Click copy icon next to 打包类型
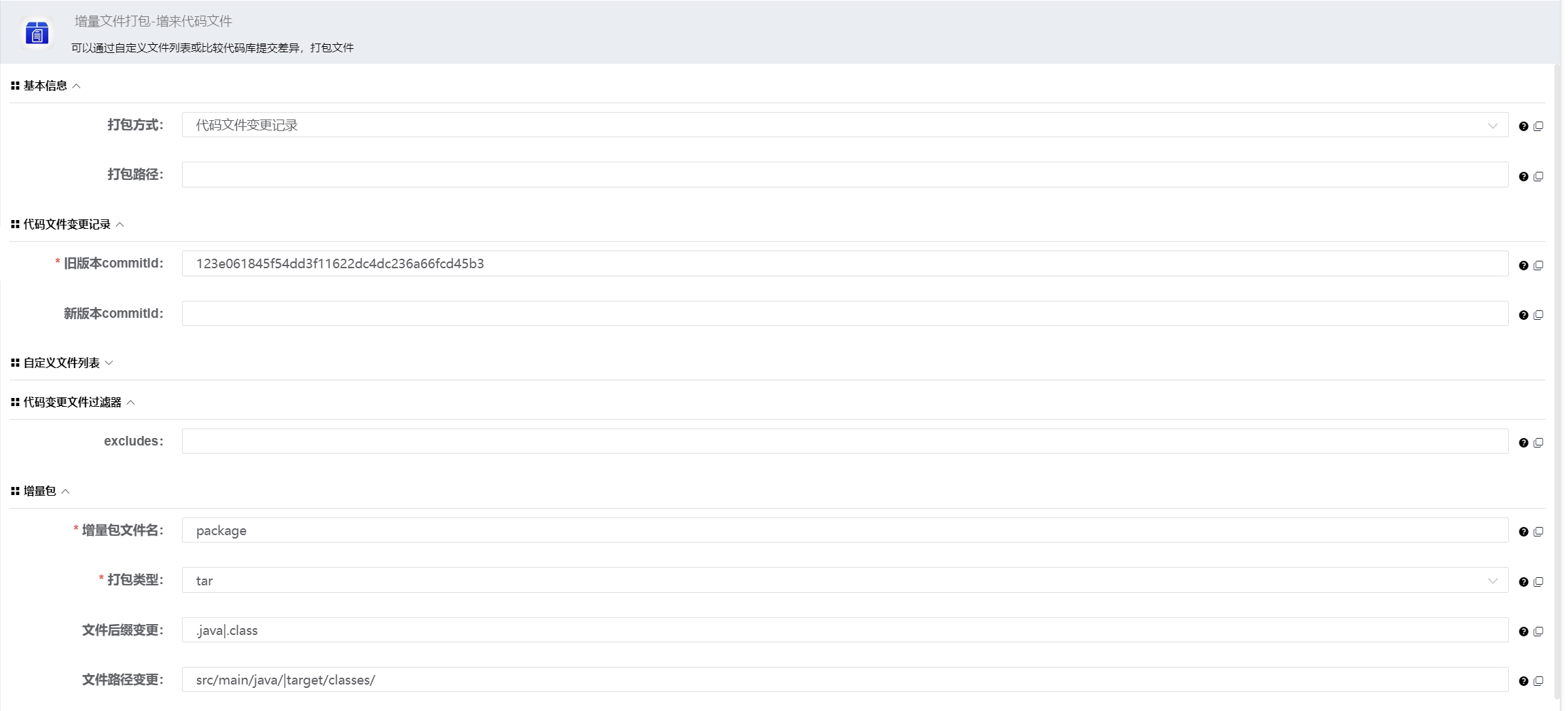 1539,582
